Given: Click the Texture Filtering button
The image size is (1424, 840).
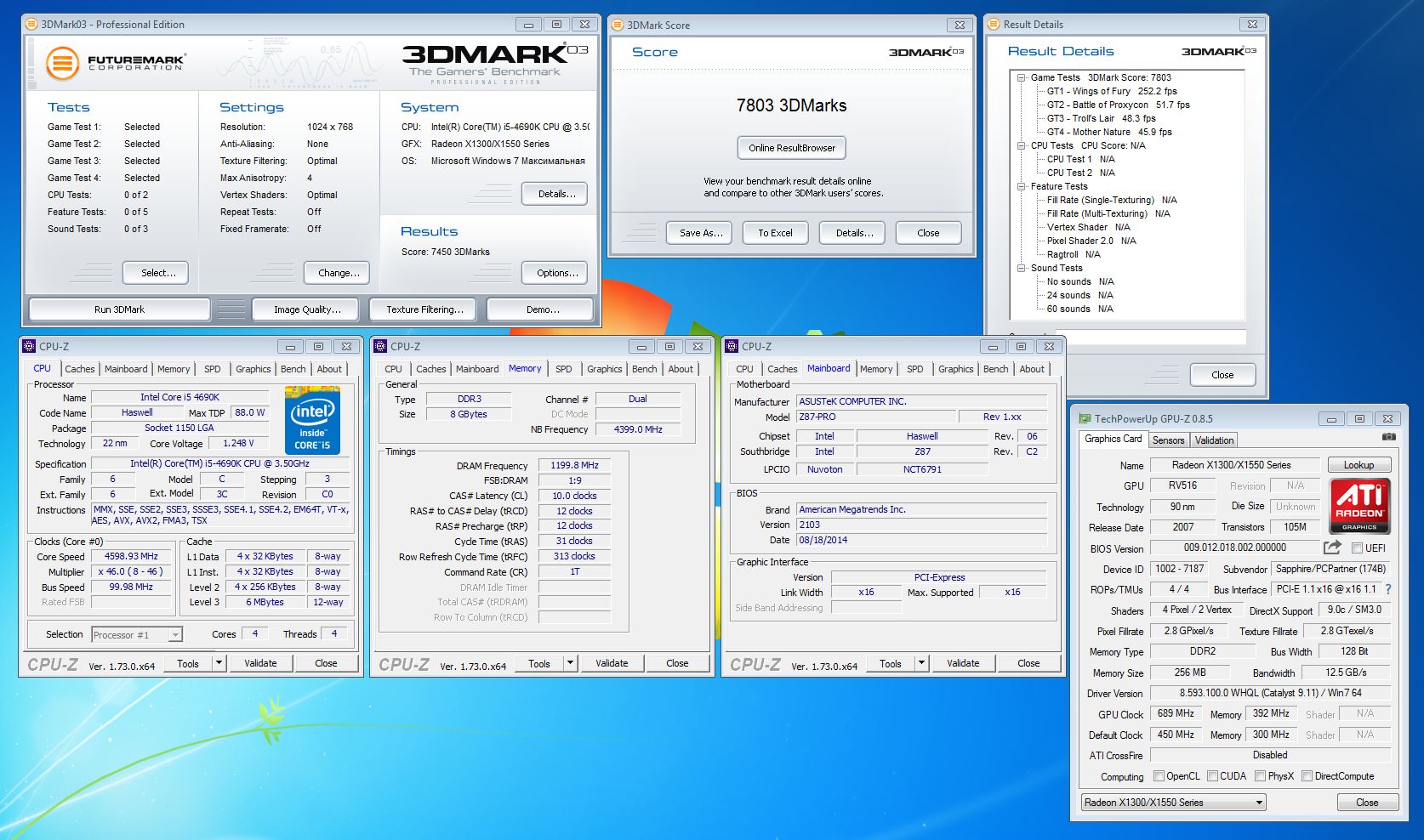Looking at the screenshot, I should (x=424, y=309).
